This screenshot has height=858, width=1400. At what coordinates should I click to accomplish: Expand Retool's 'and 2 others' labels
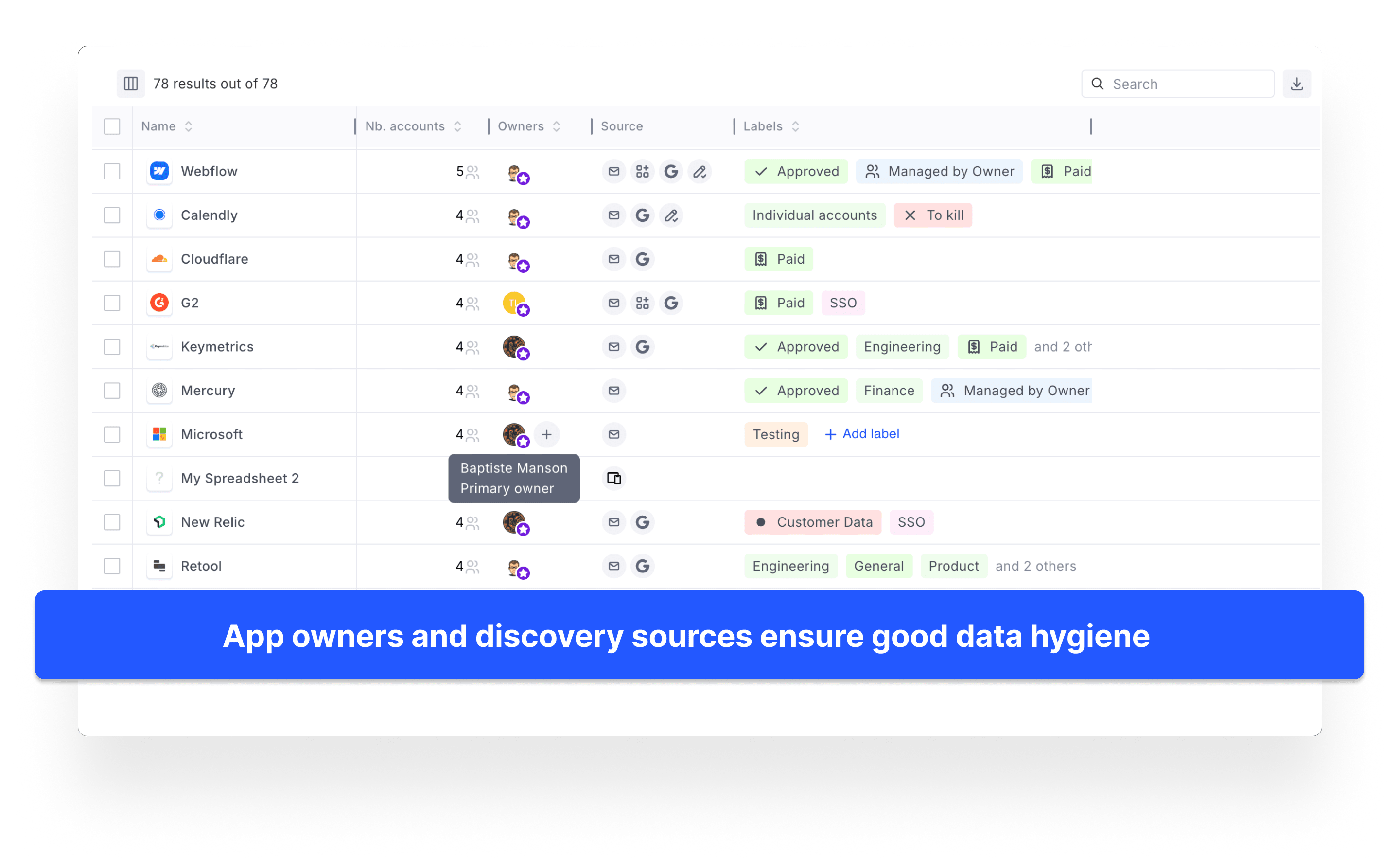tap(1036, 566)
